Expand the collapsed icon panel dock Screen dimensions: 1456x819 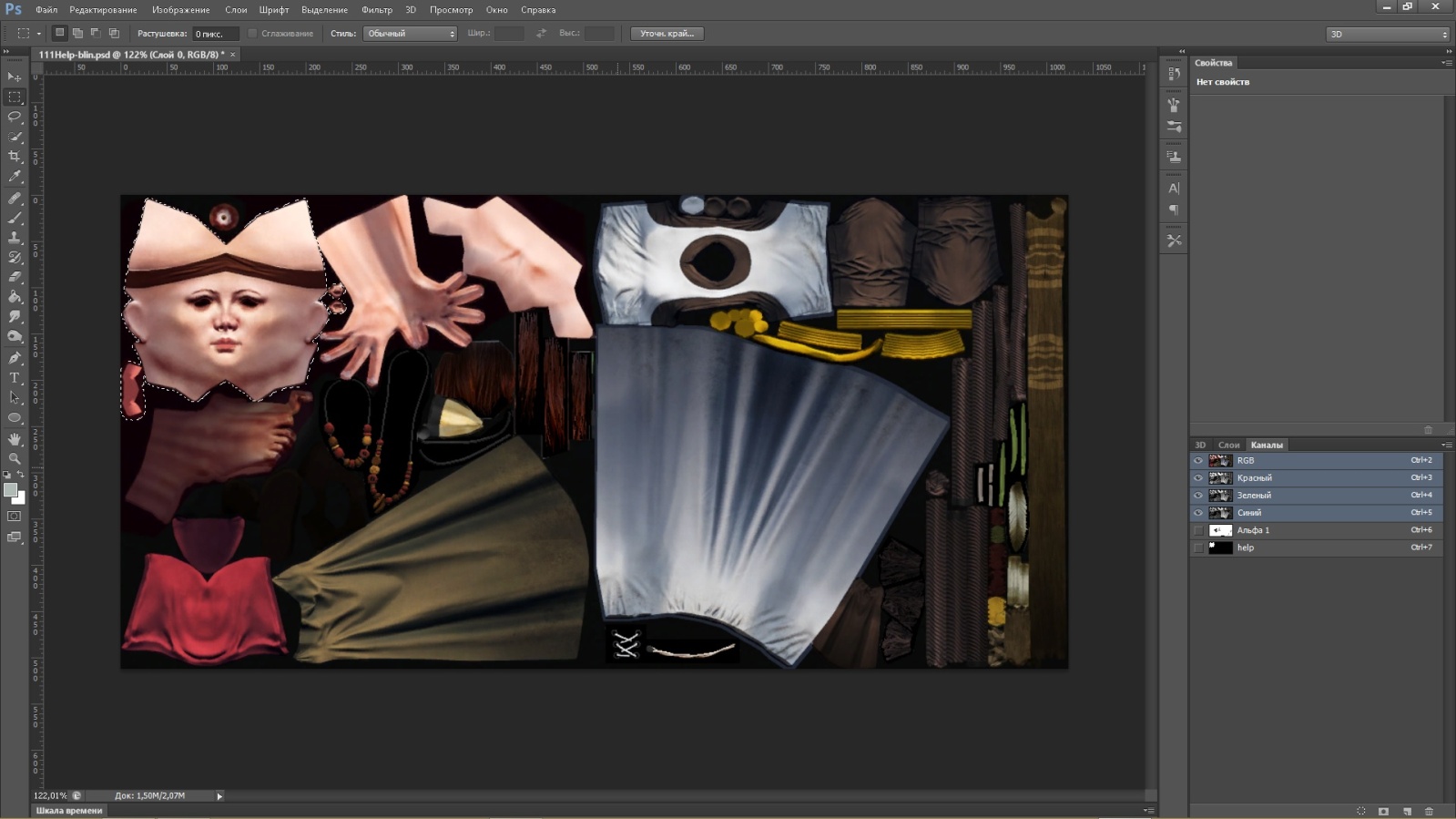coord(1182,51)
